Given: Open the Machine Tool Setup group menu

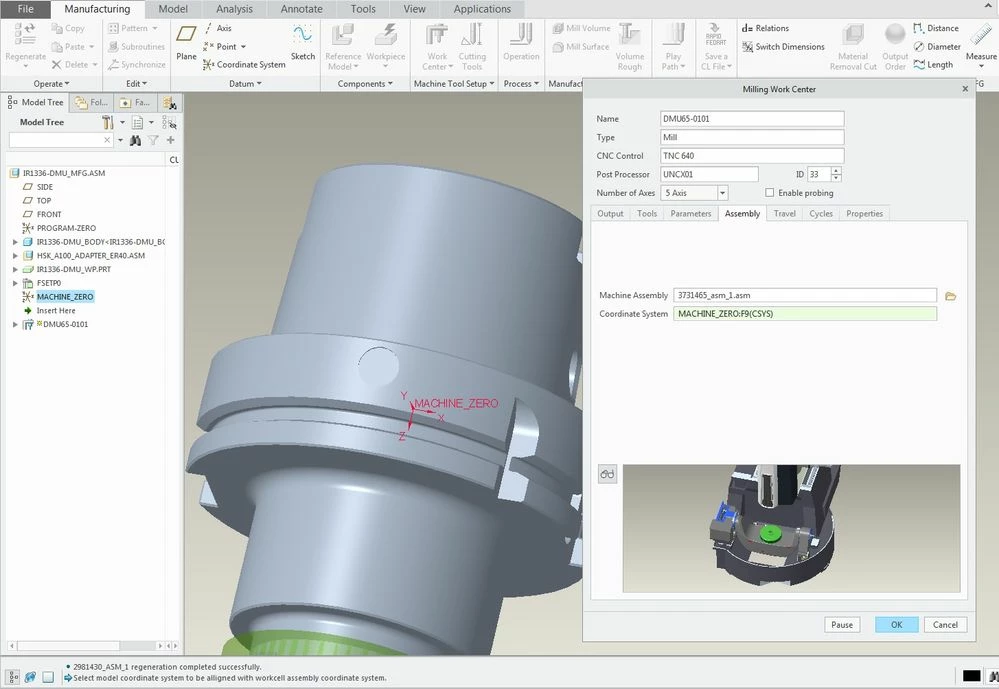Looking at the screenshot, I should 454,83.
